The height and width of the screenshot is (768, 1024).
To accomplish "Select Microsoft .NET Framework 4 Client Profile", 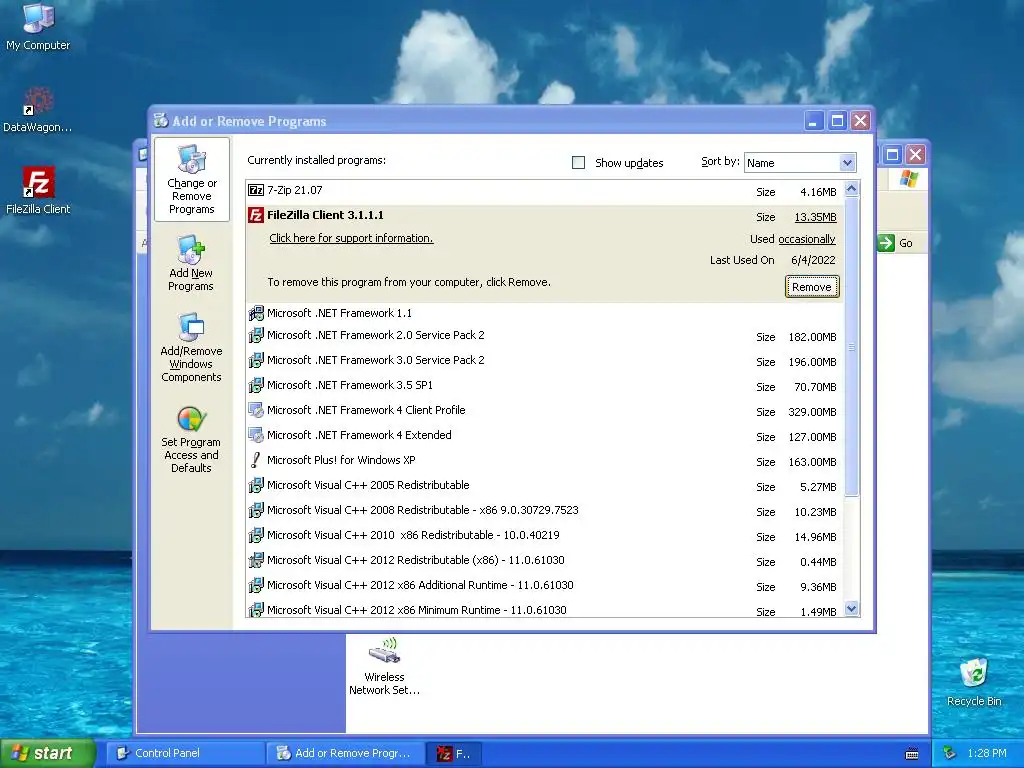I will tap(545, 411).
